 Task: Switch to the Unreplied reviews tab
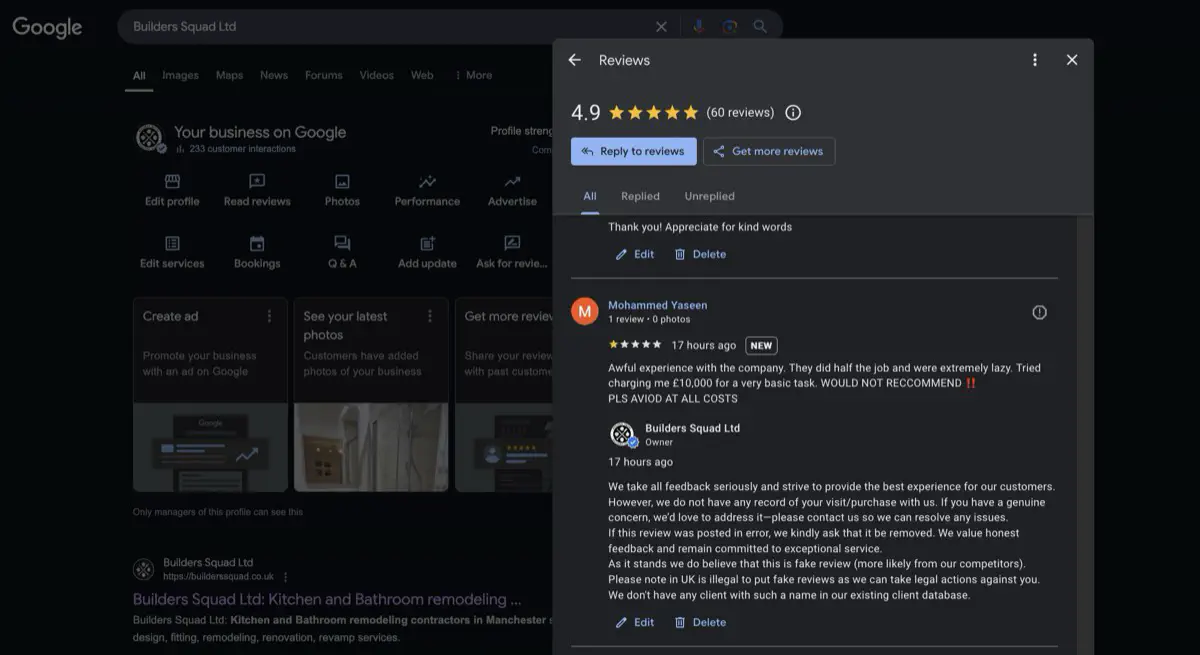click(709, 196)
